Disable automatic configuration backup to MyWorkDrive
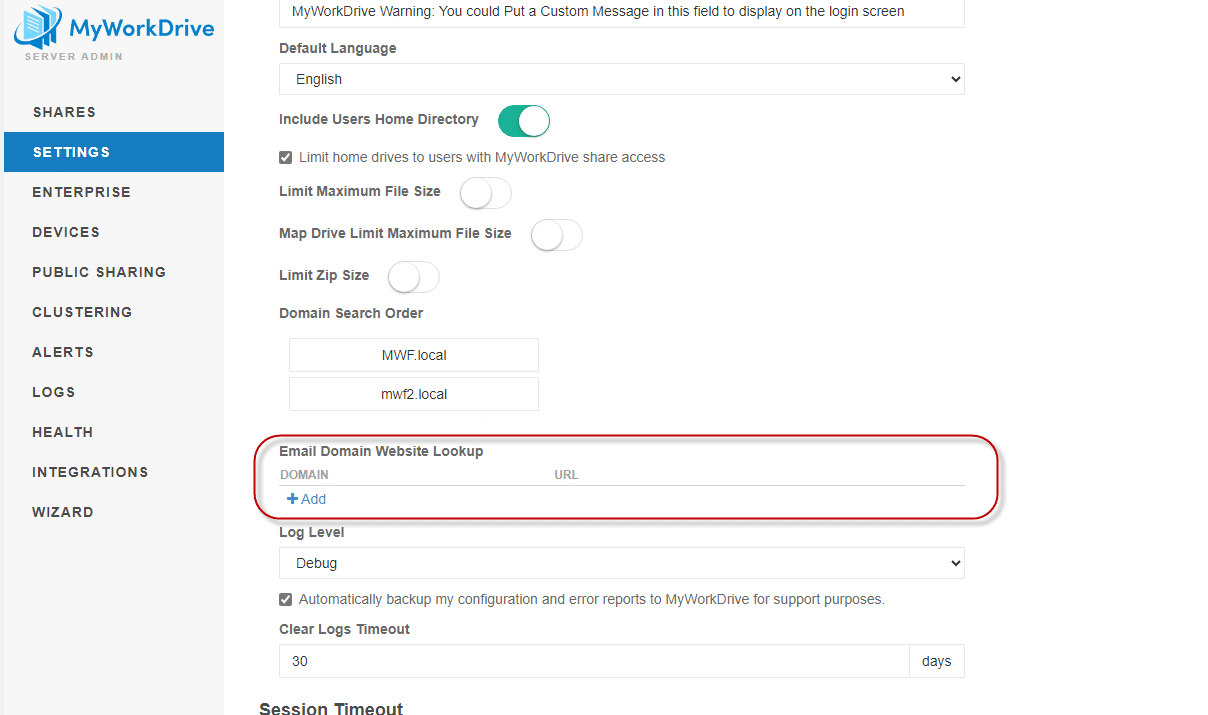1208x715 pixels. (x=285, y=598)
